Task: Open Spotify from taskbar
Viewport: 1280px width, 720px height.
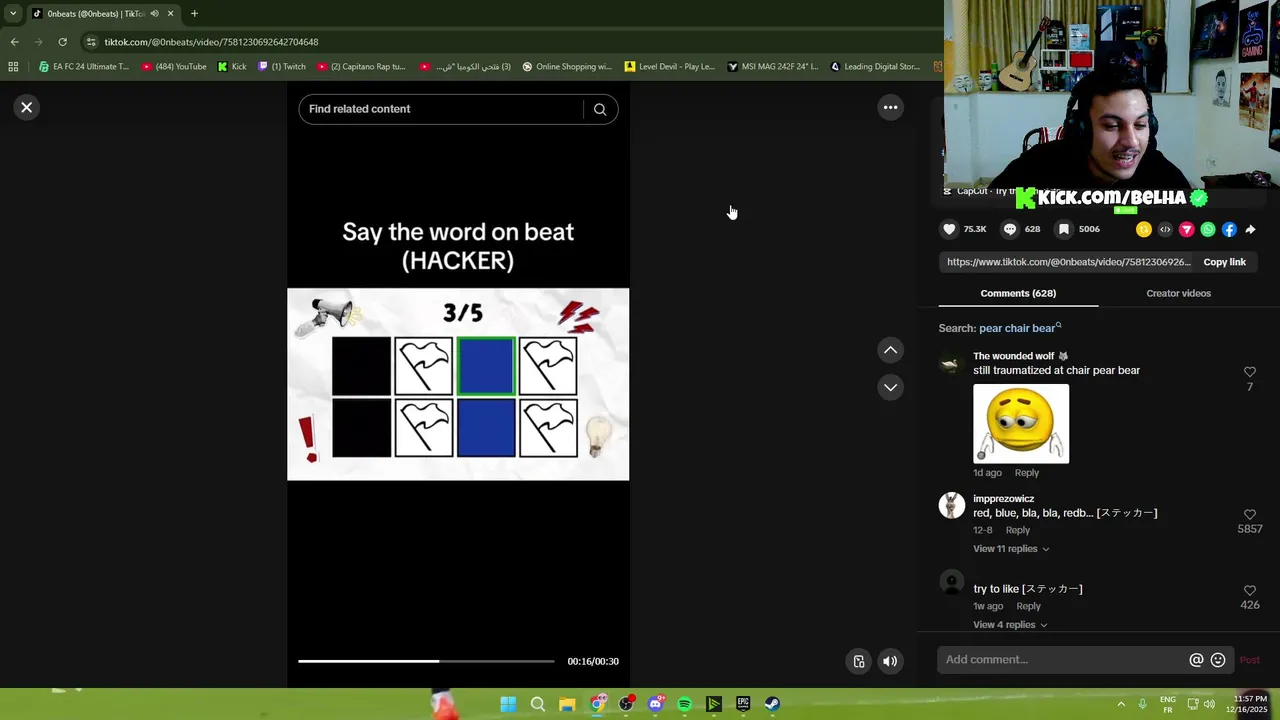Action: click(x=684, y=704)
